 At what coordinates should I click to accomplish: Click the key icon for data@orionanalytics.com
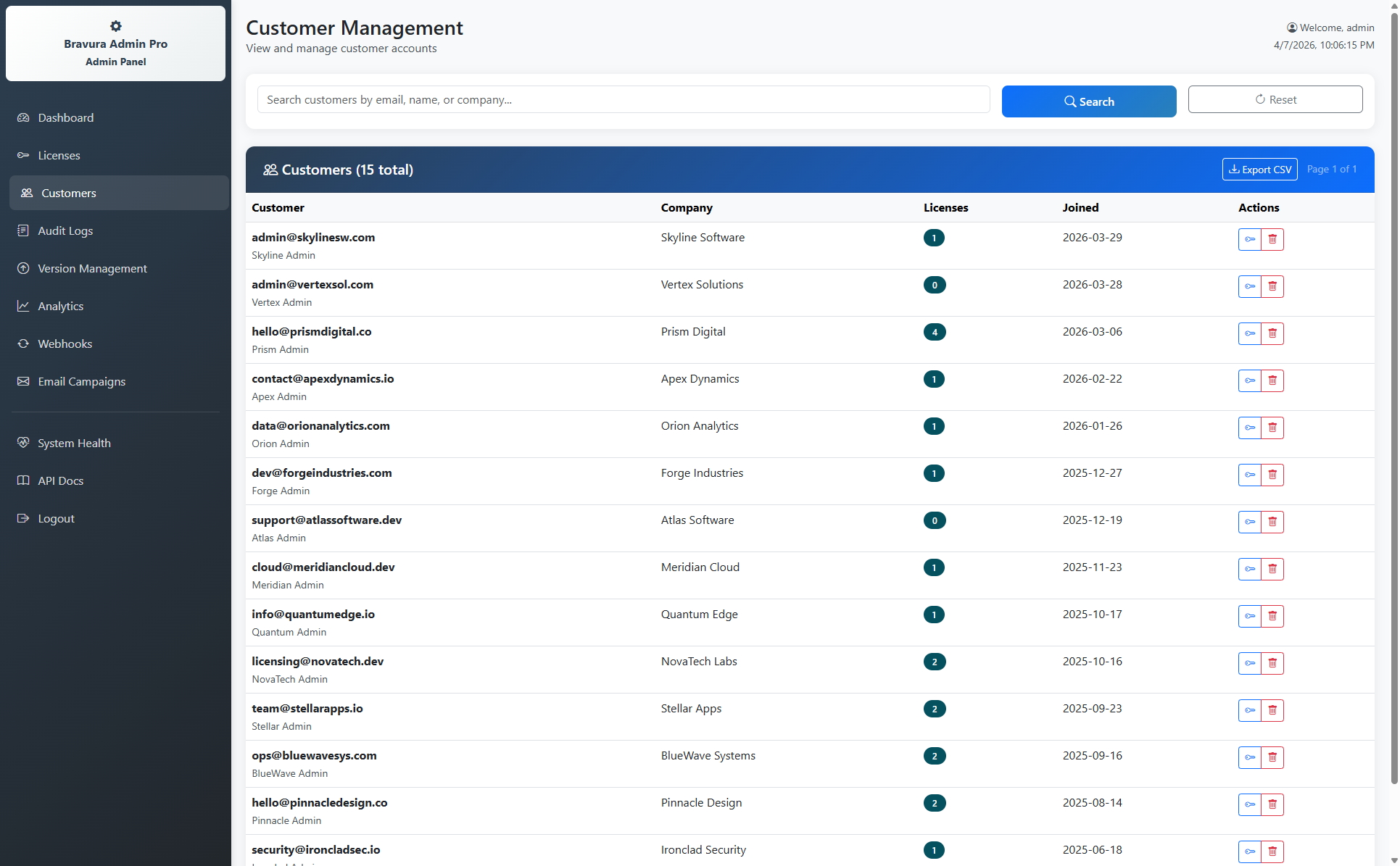[1250, 428]
